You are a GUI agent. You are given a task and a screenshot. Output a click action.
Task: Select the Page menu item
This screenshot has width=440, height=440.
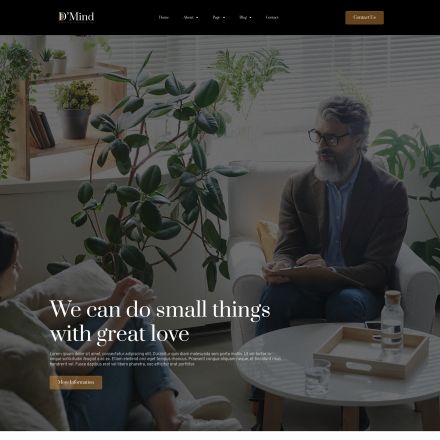(x=216, y=17)
